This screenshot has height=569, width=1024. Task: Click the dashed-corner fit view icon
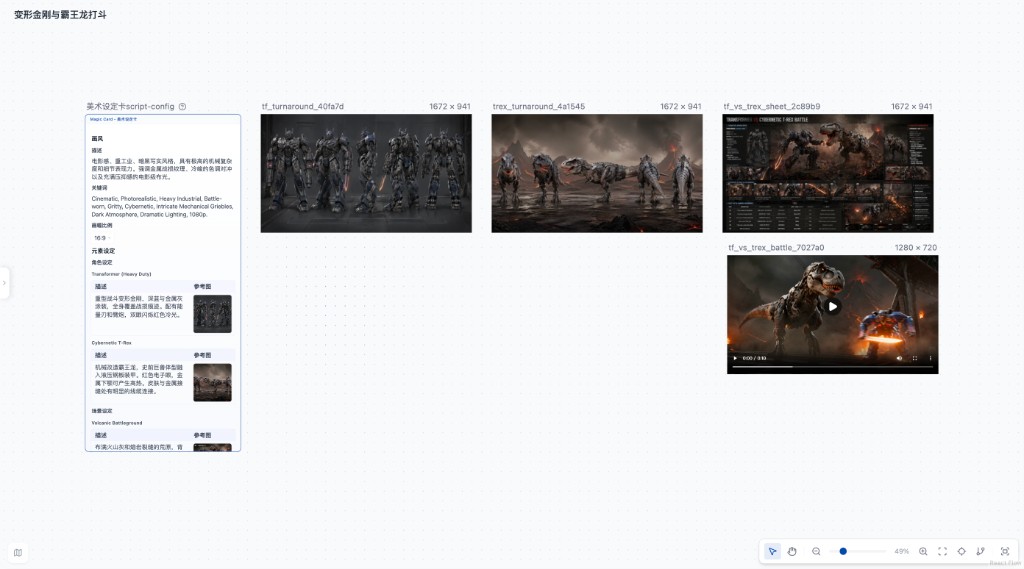pyautogui.click(x=942, y=551)
